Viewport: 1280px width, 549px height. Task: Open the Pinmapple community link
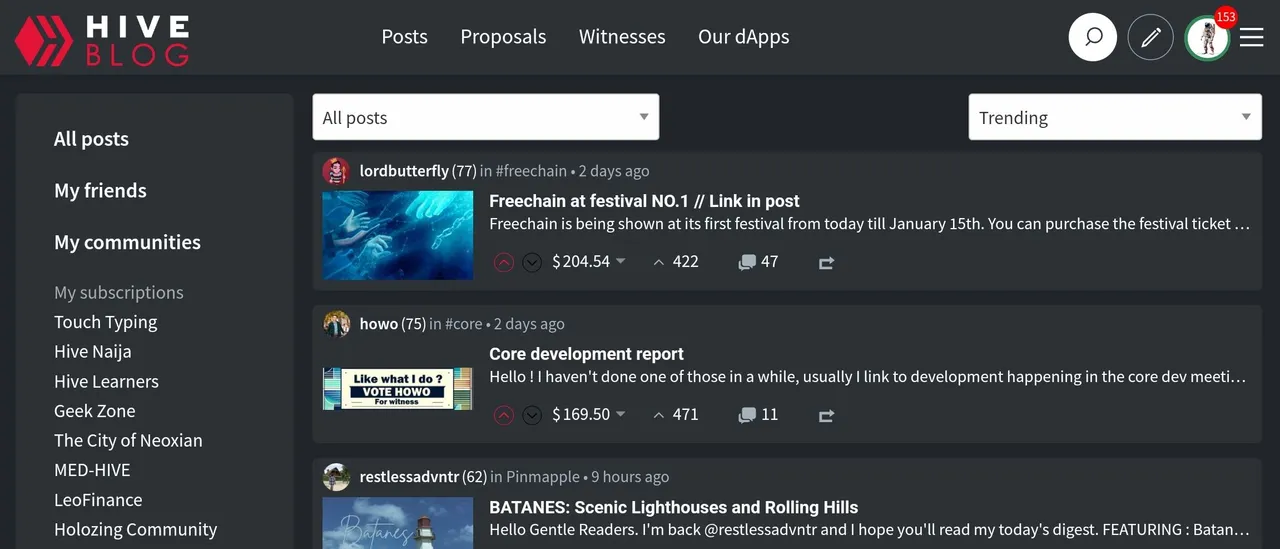pos(543,477)
